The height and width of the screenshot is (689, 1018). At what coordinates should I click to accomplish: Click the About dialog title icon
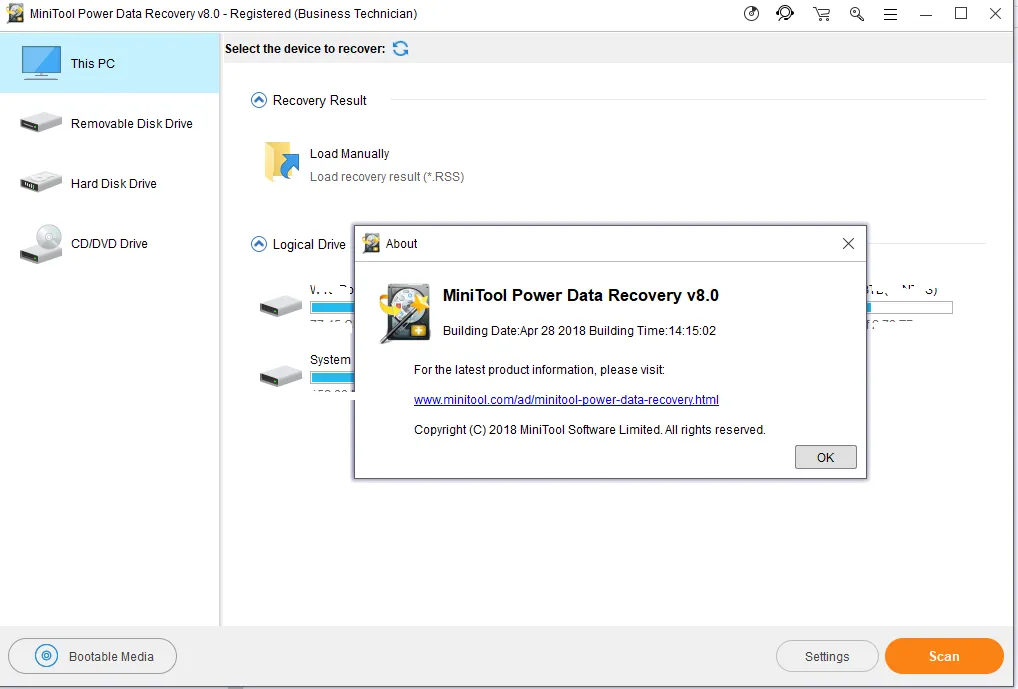[371, 244]
